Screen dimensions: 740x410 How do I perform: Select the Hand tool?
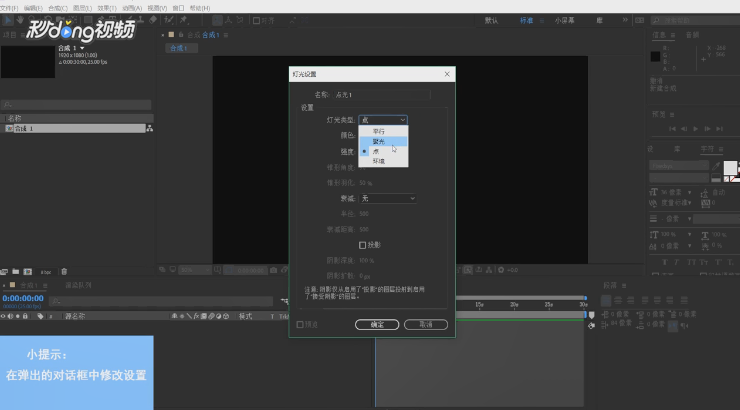coord(20,20)
